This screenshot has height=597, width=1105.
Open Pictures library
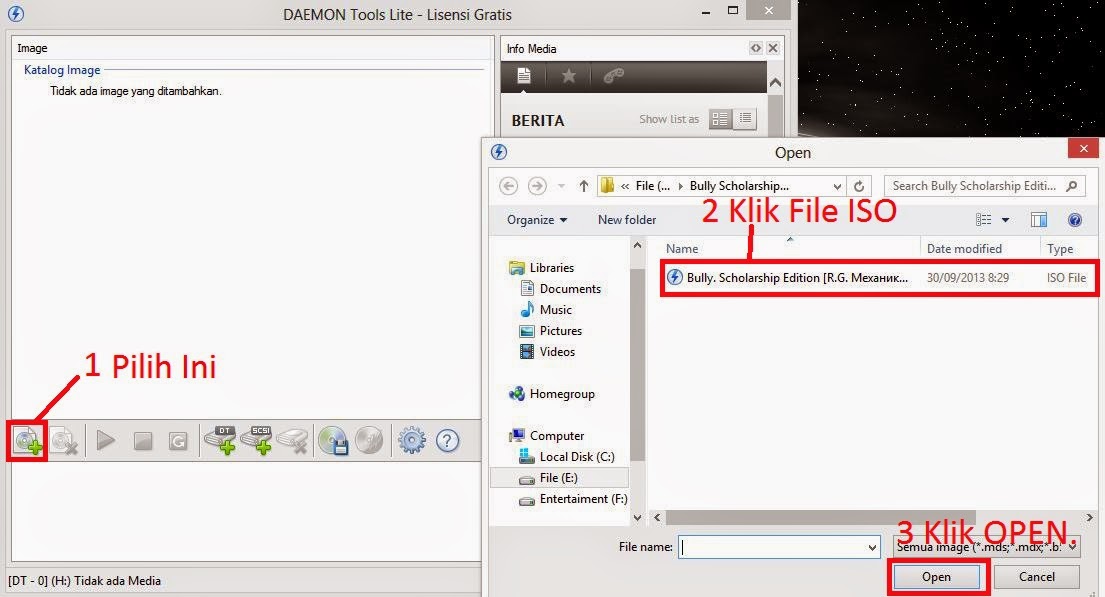[560, 331]
